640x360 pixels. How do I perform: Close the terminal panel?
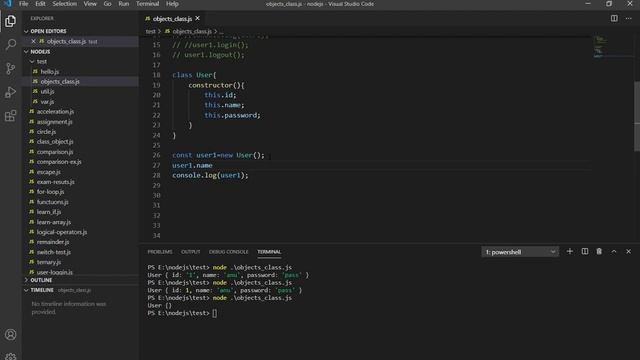[x=629, y=251]
